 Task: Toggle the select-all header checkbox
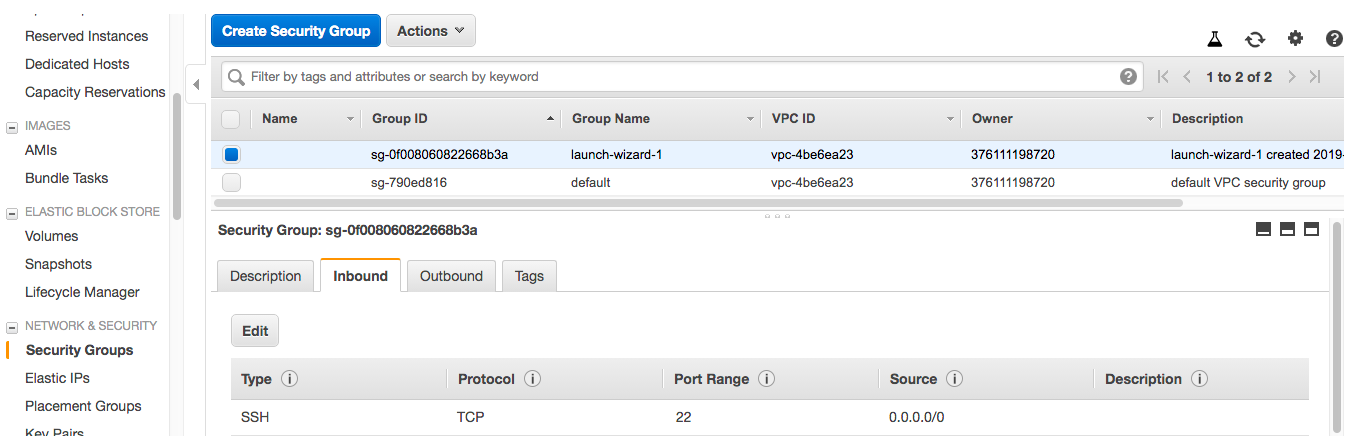click(231, 119)
